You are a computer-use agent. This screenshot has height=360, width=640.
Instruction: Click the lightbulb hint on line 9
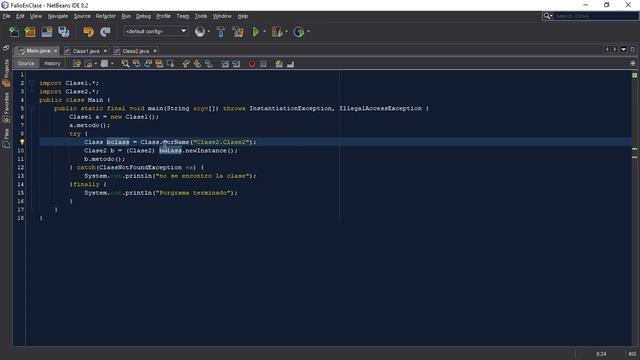[22, 142]
